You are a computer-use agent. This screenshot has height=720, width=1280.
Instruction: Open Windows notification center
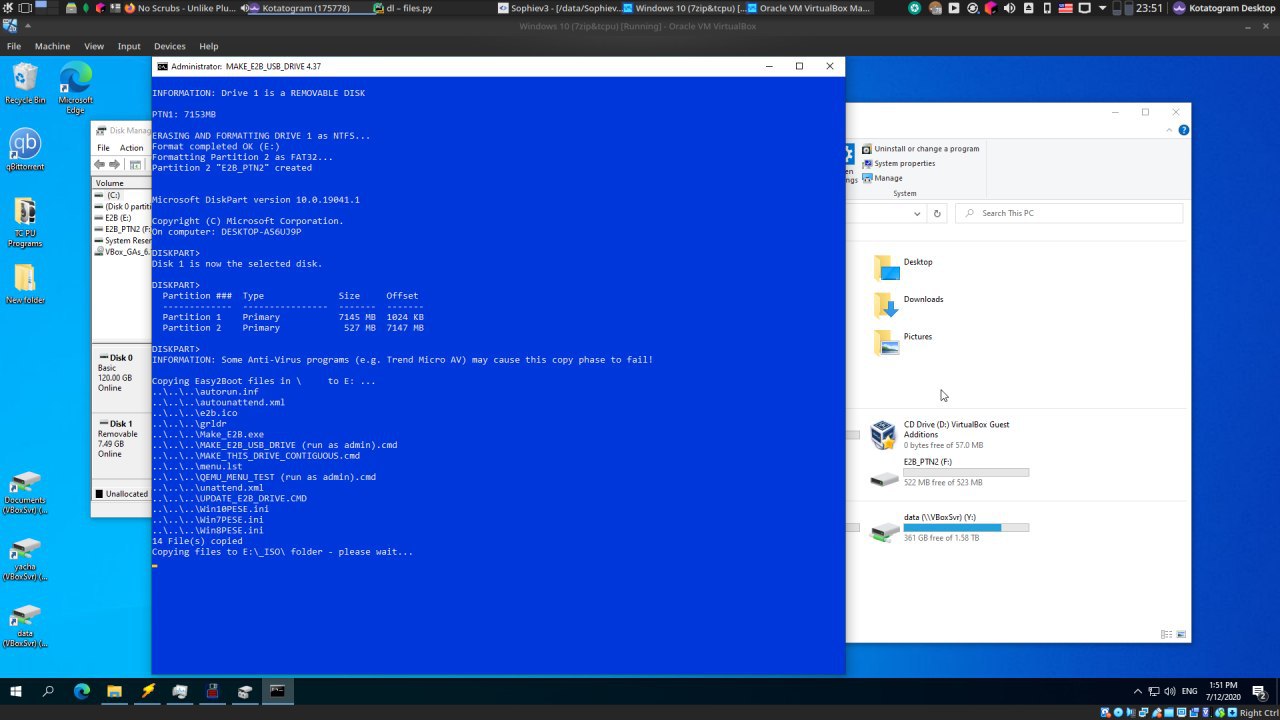1260,691
